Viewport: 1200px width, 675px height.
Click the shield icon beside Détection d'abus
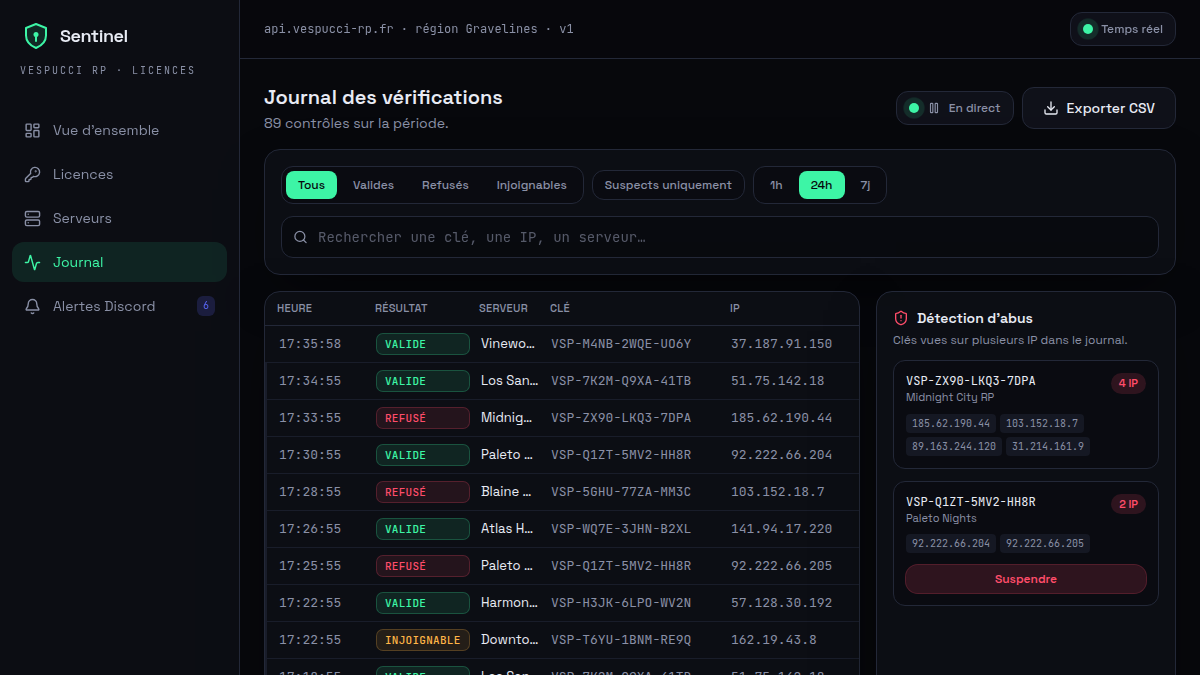(x=901, y=318)
